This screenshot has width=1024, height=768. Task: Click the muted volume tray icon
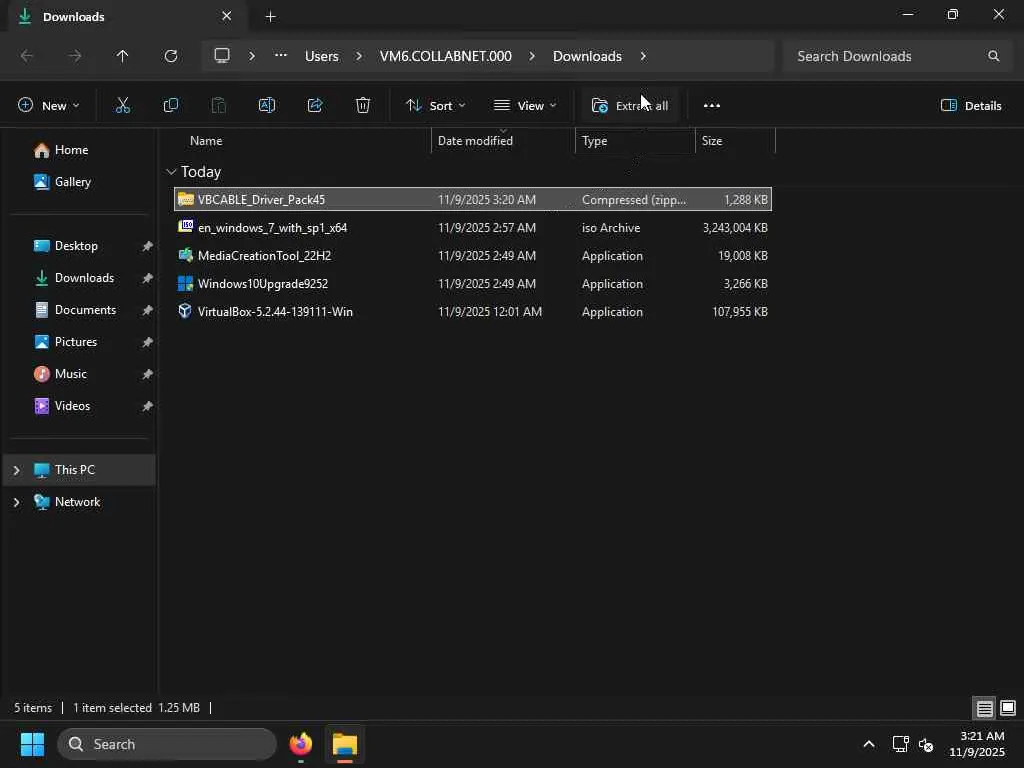(x=926, y=744)
